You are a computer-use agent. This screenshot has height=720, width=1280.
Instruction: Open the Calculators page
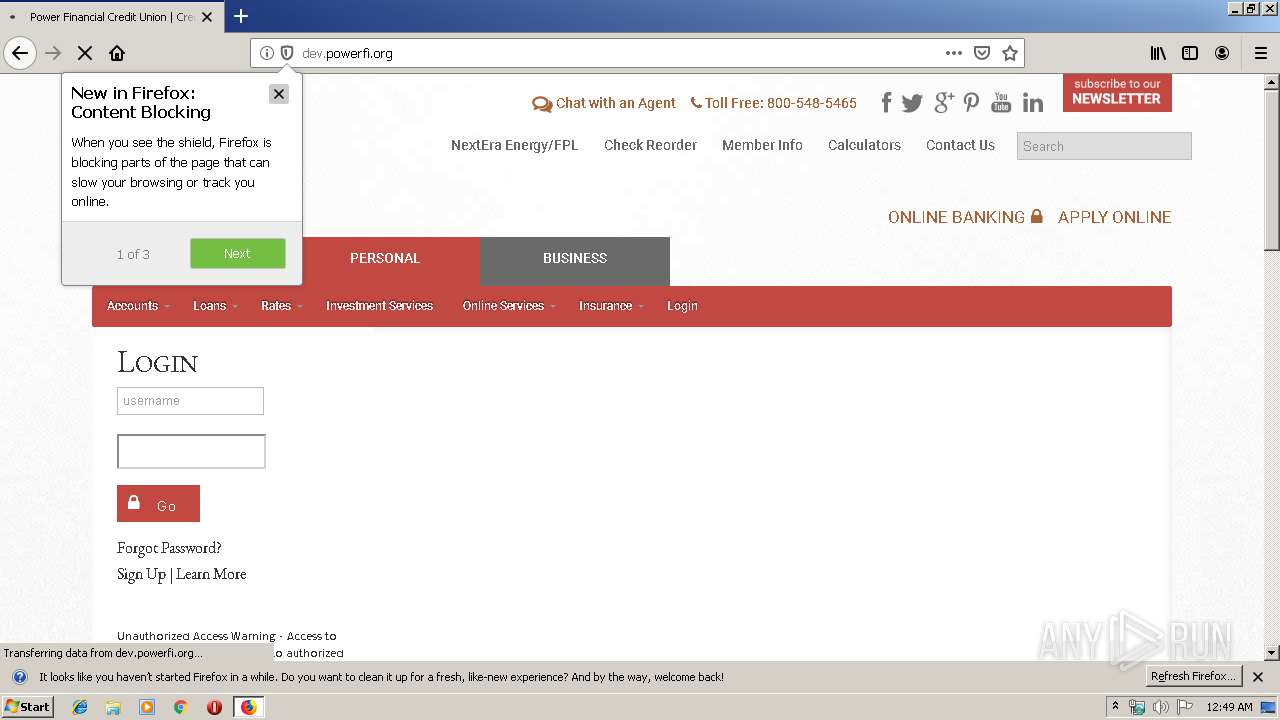[864, 145]
